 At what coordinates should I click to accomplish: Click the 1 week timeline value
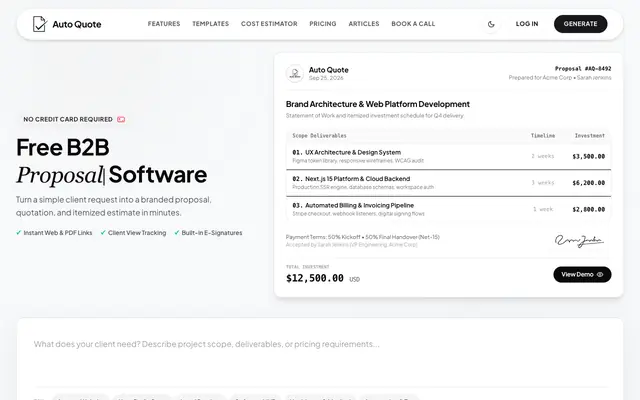(x=543, y=209)
